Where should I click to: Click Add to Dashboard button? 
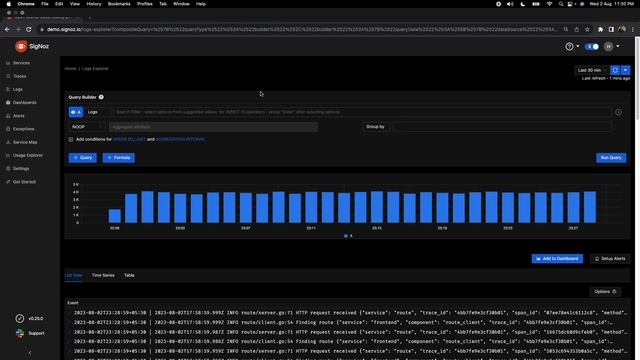[557, 259]
